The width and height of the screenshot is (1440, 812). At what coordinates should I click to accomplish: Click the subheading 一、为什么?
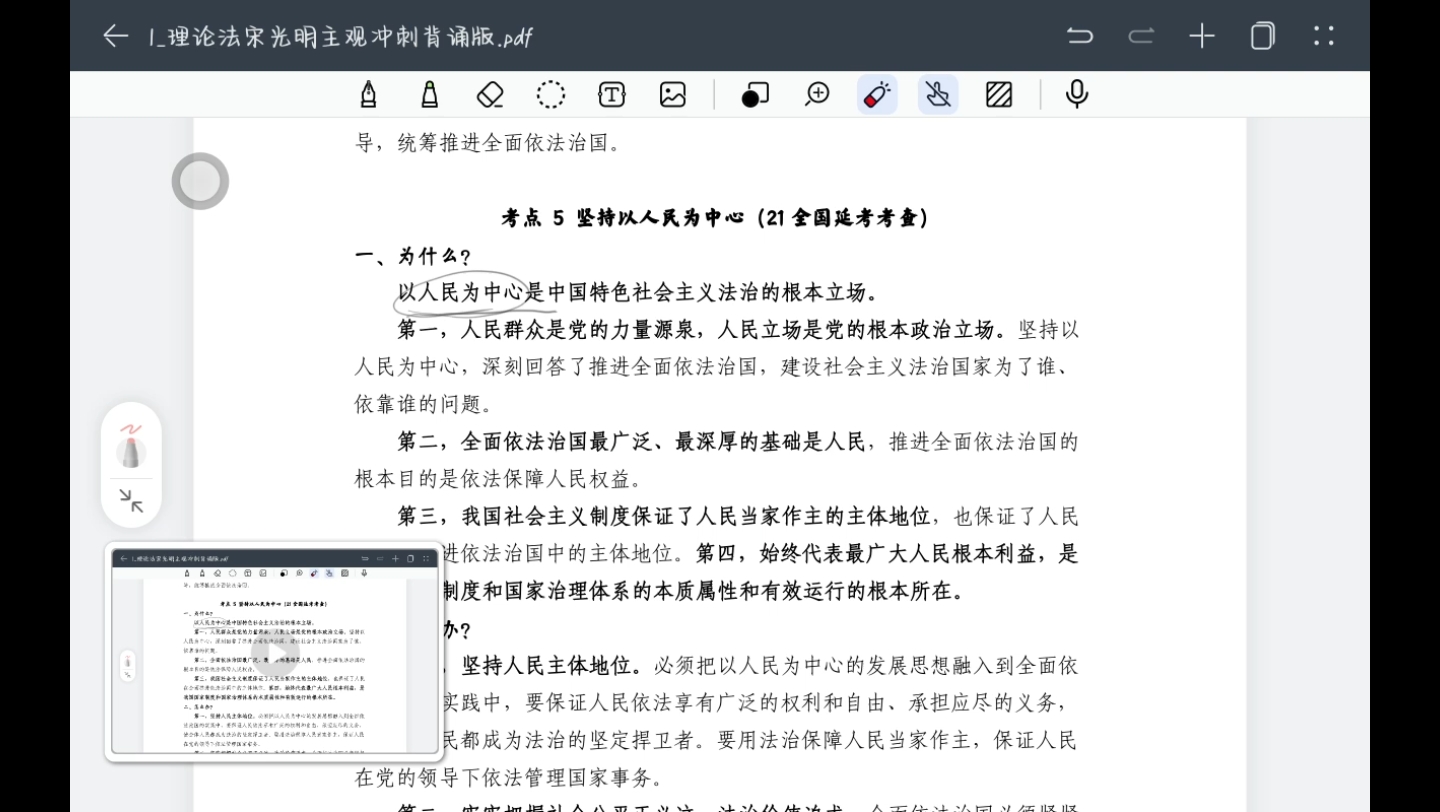(414, 256)
